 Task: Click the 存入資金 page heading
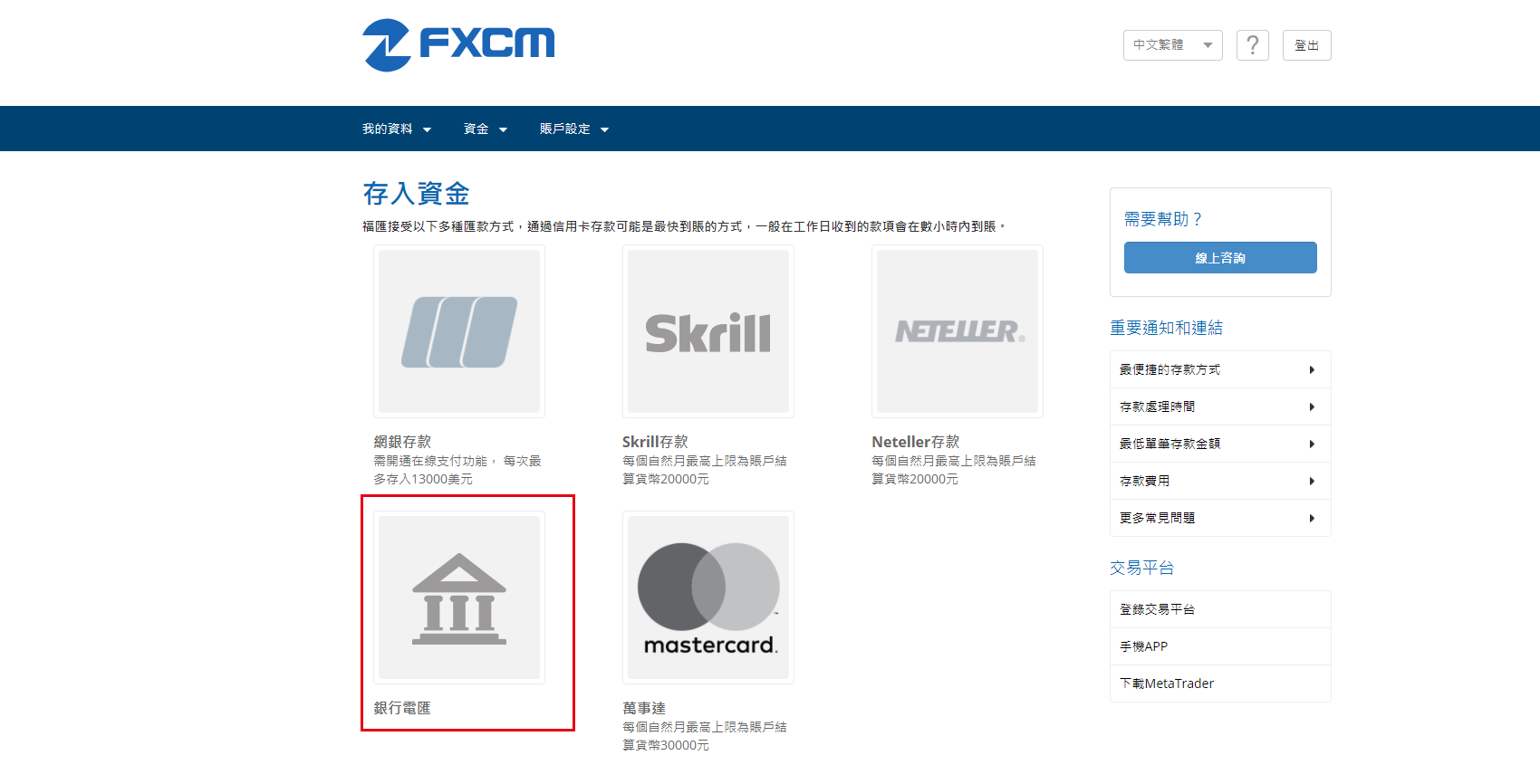click(416, 194)
